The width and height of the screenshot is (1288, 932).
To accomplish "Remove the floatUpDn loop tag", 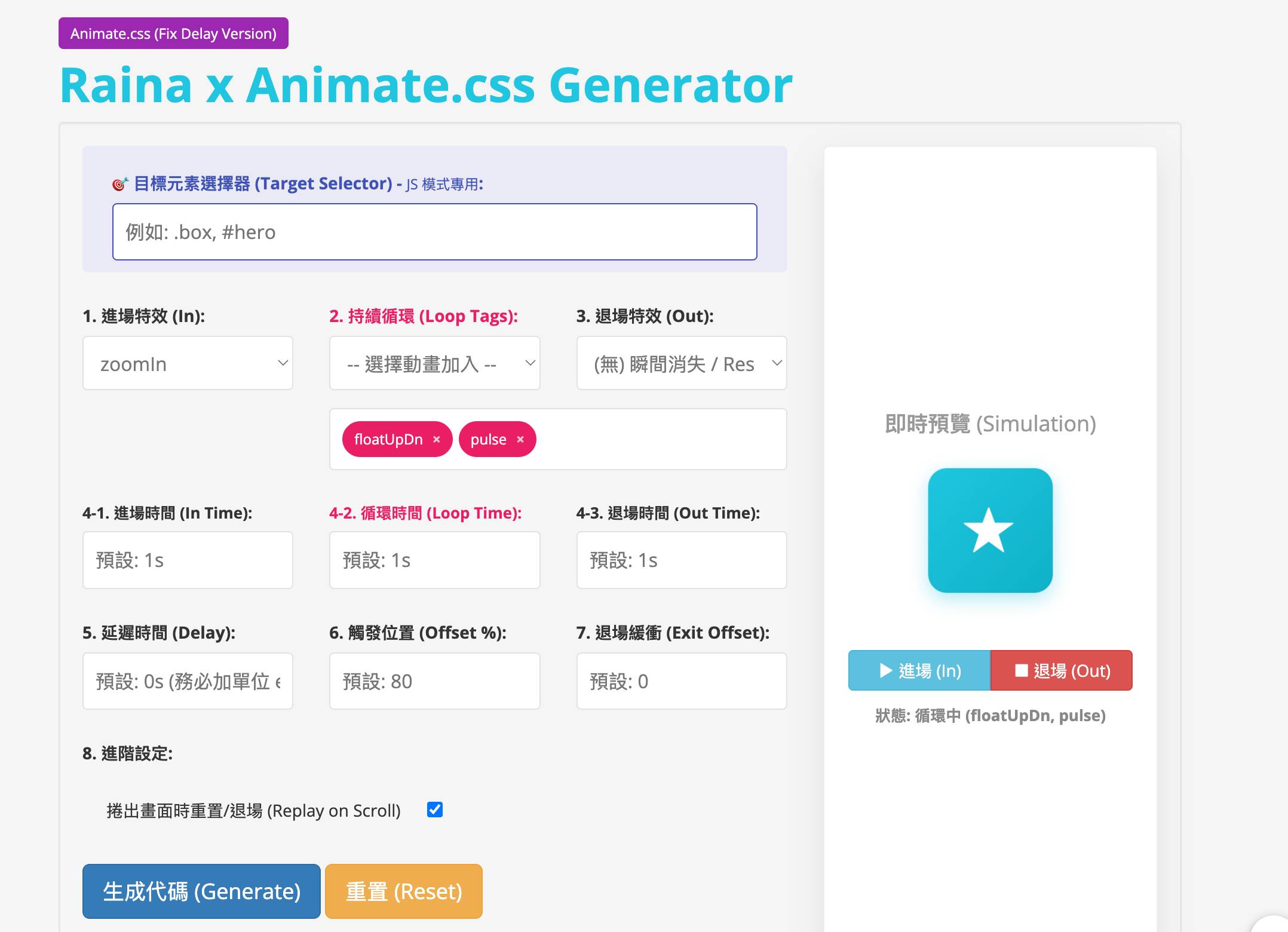I will pos(437,440).
